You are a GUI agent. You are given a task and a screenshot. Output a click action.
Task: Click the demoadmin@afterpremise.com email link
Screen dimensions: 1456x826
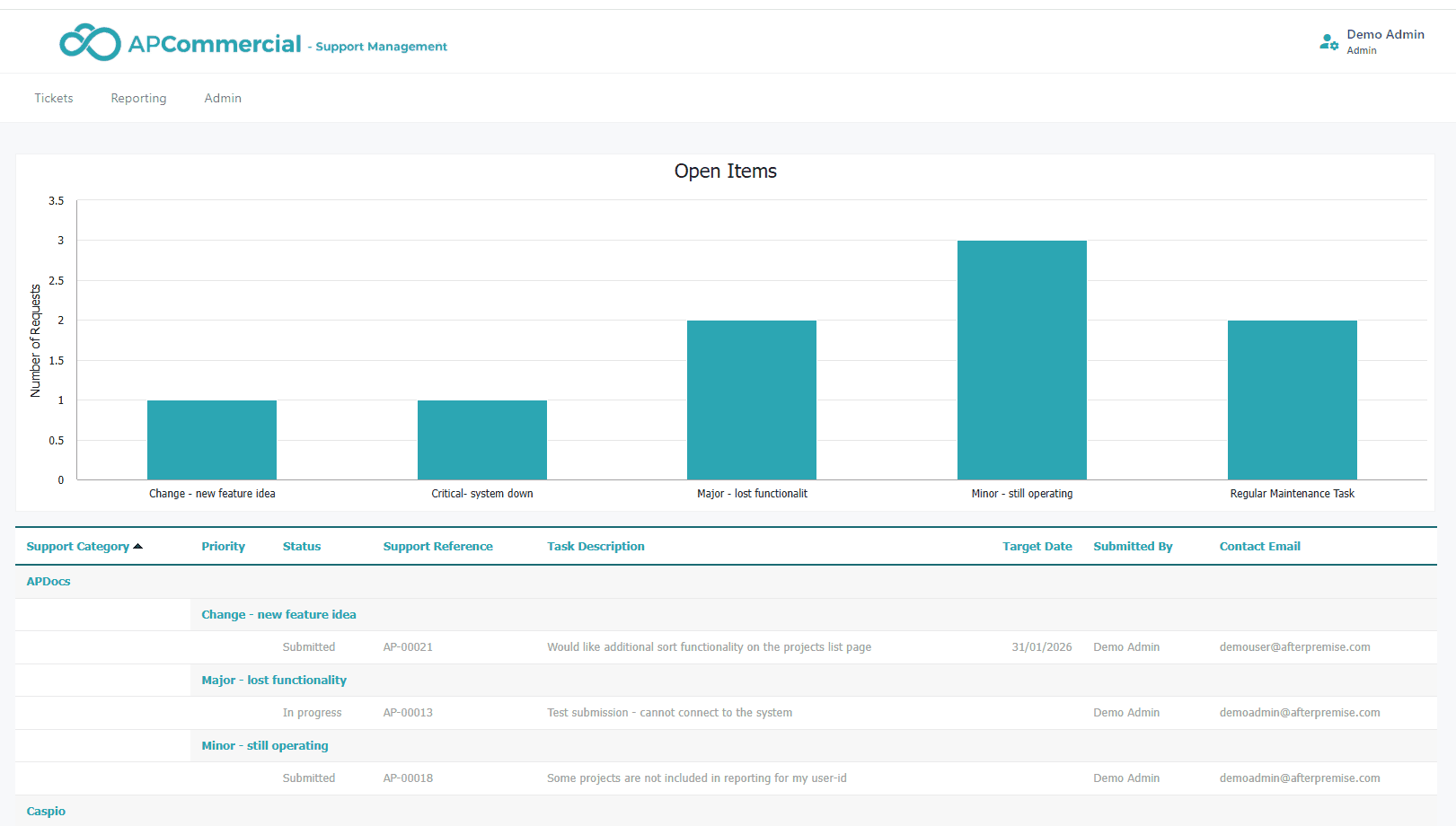click(1300, 712)
